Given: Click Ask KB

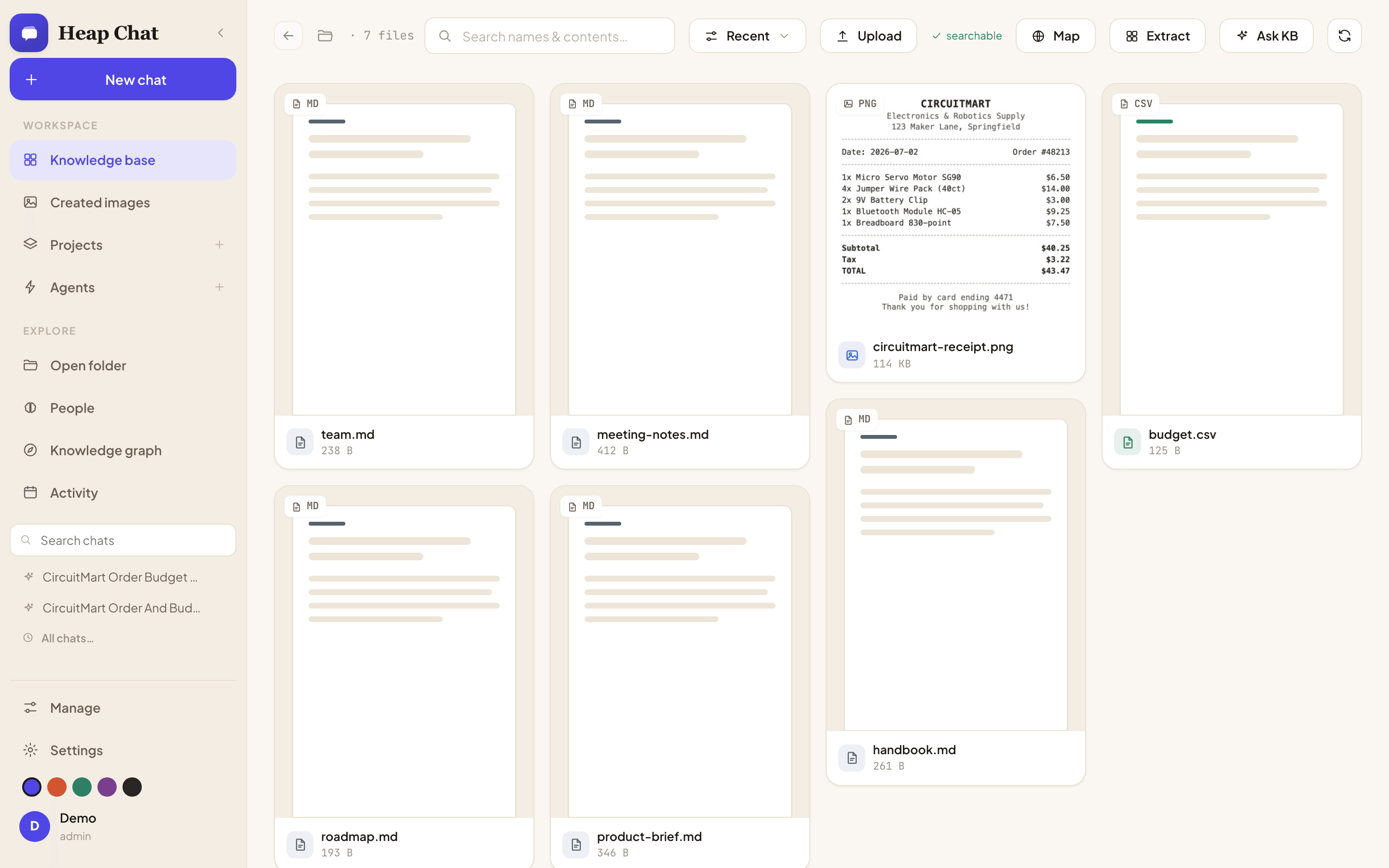Looking at the screenshot, I should pyautogui.click(x=1266, y=36).
